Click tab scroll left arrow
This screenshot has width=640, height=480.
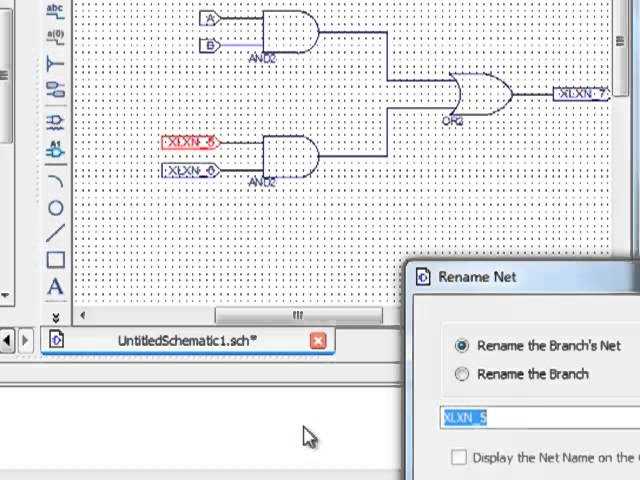point(7,340)
